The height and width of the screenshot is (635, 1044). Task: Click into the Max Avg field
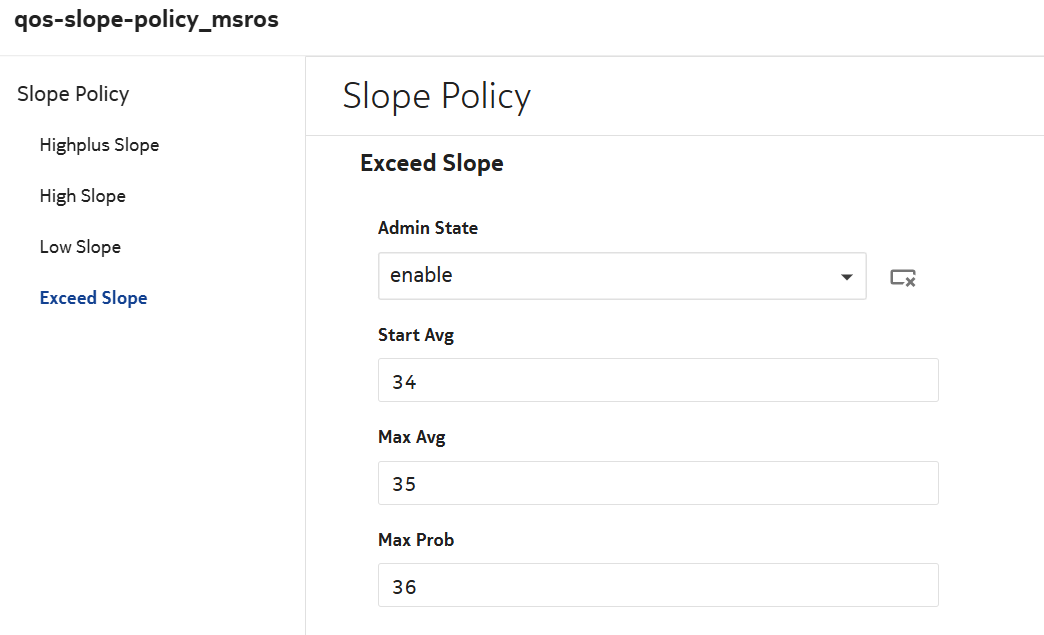[658, 483]
